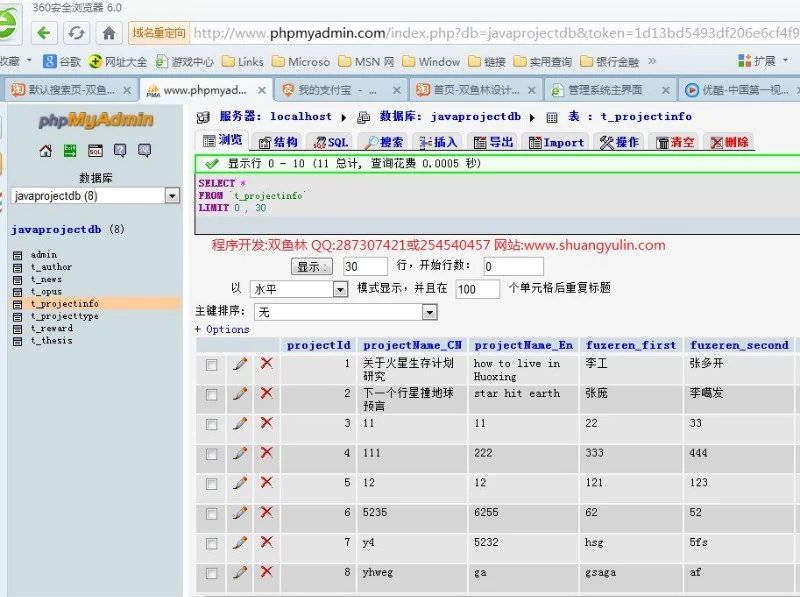Close the www.phpmyad... browser tab

[x=262, y=90]
